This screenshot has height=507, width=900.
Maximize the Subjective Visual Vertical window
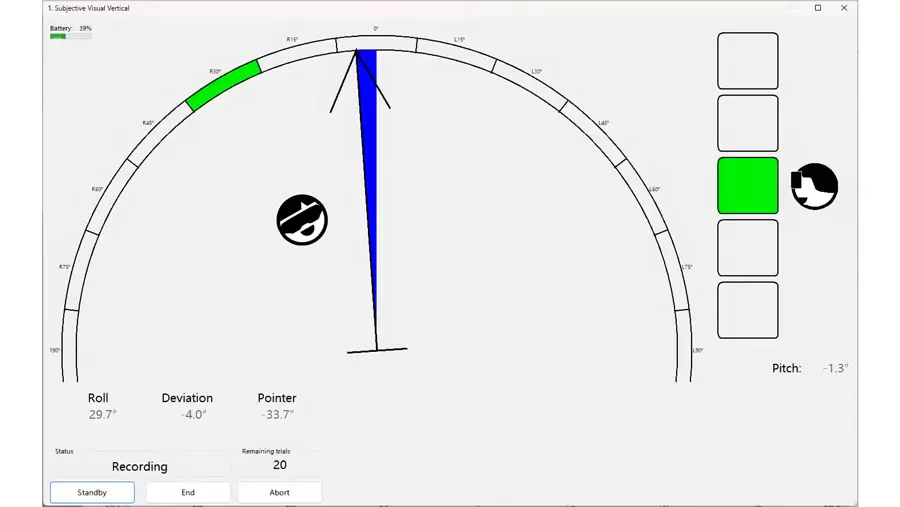(818, 8)
